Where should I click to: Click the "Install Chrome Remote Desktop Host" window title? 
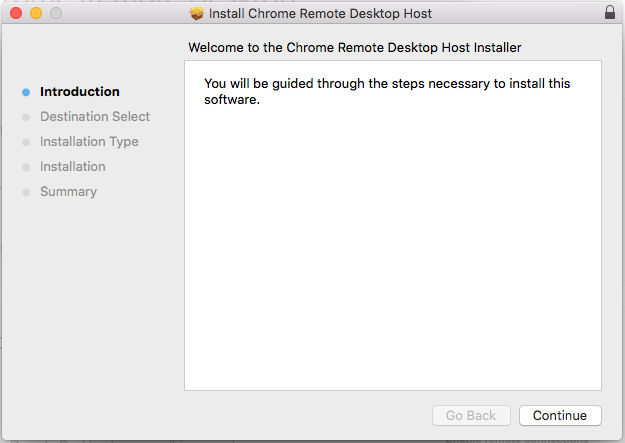click(x=320, y=14)
